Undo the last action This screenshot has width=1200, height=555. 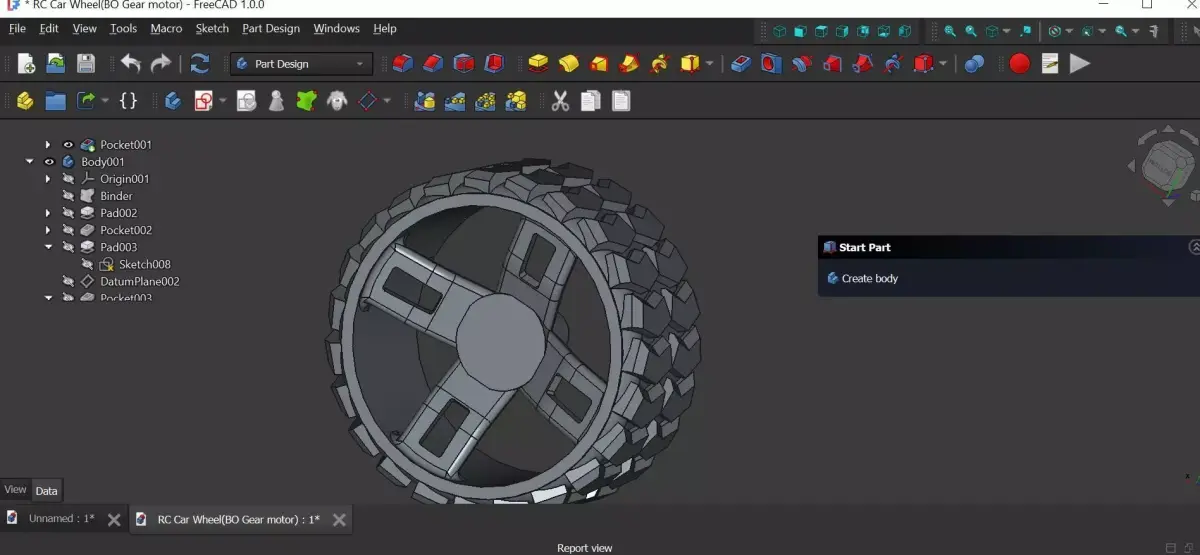click(131, 64)
